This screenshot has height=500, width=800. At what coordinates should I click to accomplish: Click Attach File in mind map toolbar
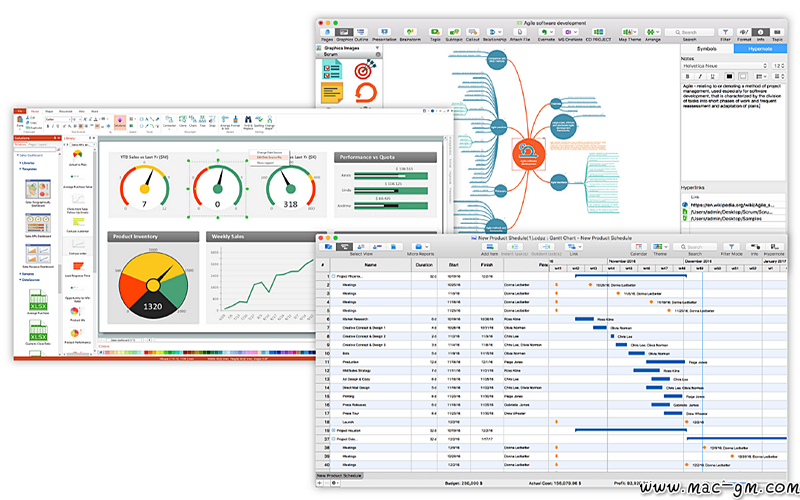(x=520, y=32)
